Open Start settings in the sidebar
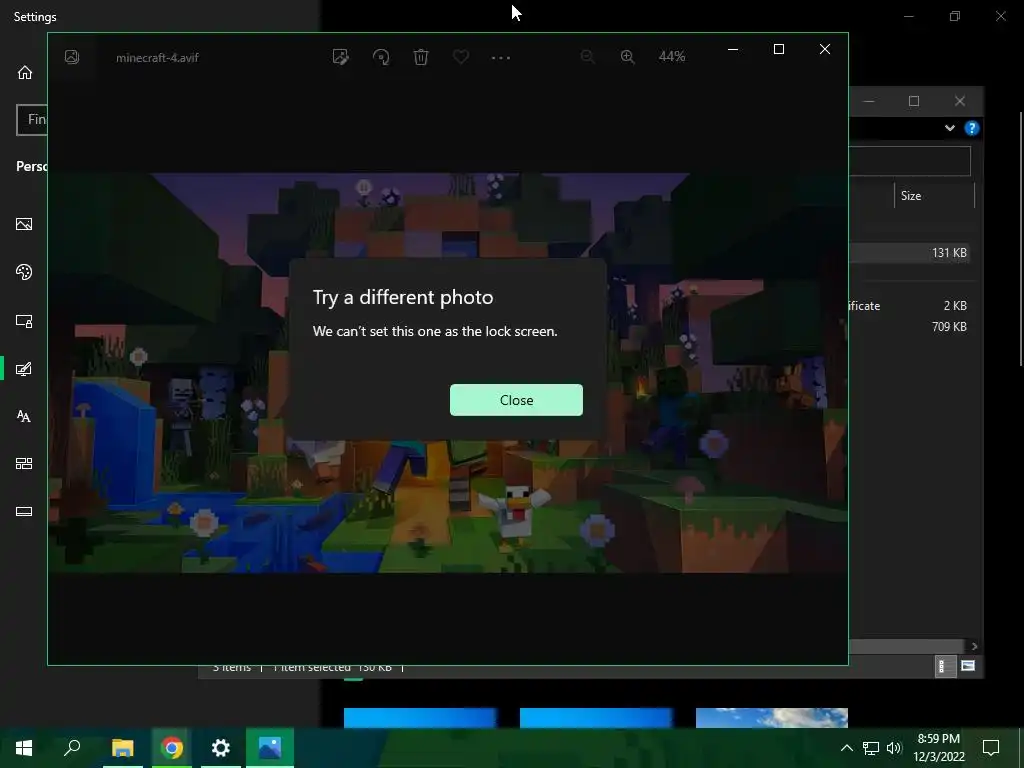Viewport: 1024px width, 768px height. pyautogui.click(x=24, y=464)
